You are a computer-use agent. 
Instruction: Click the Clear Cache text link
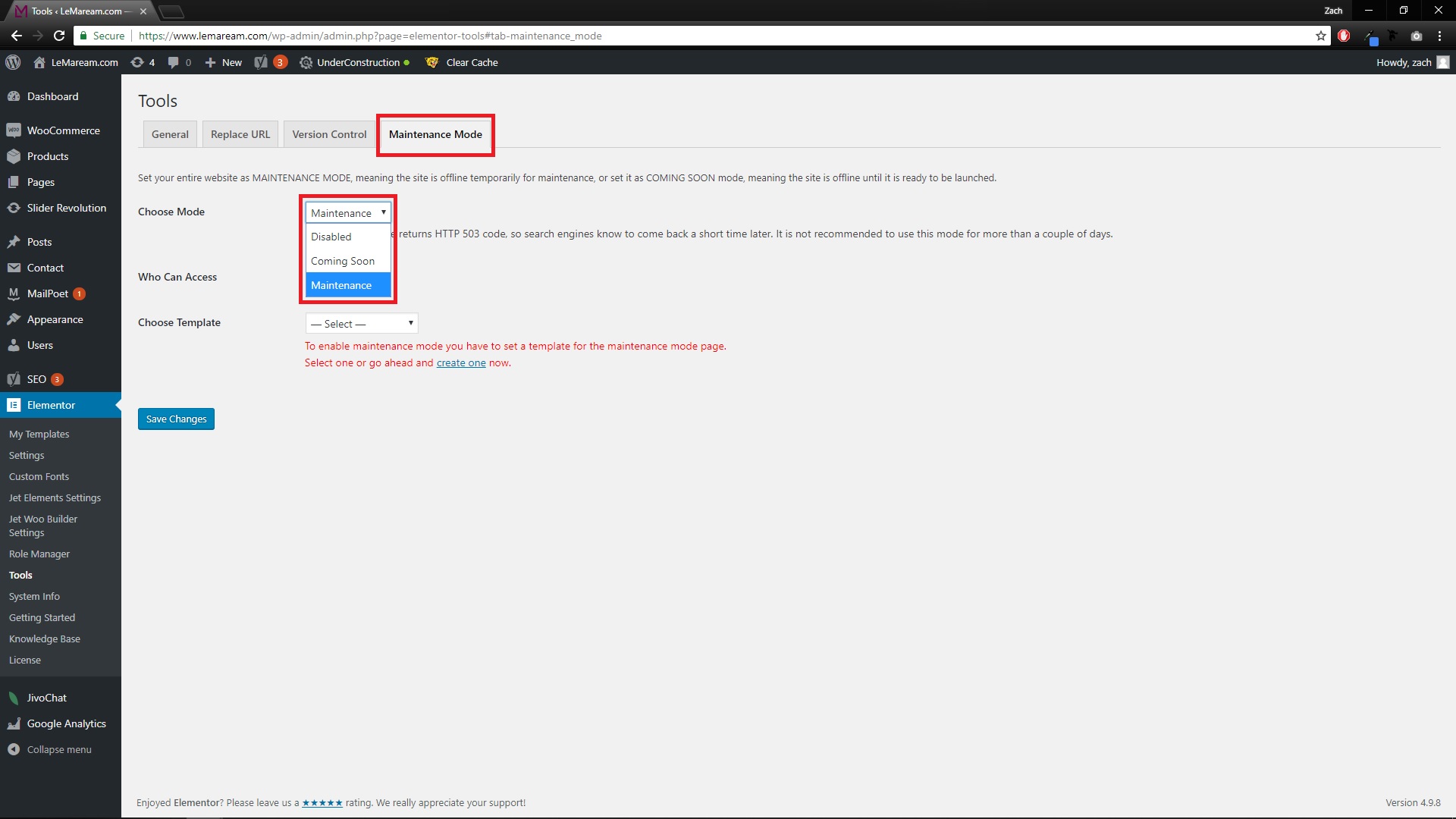[x=472, y=62]
